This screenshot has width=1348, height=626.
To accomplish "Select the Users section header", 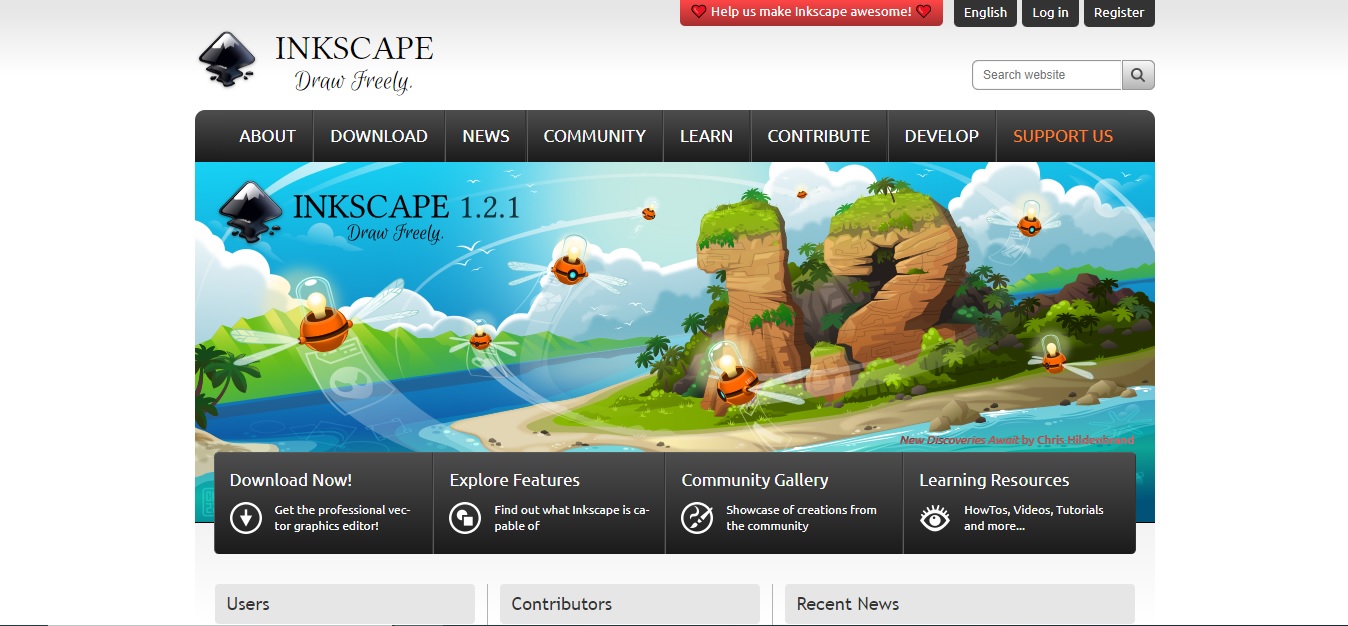I will tap(345, 604).
